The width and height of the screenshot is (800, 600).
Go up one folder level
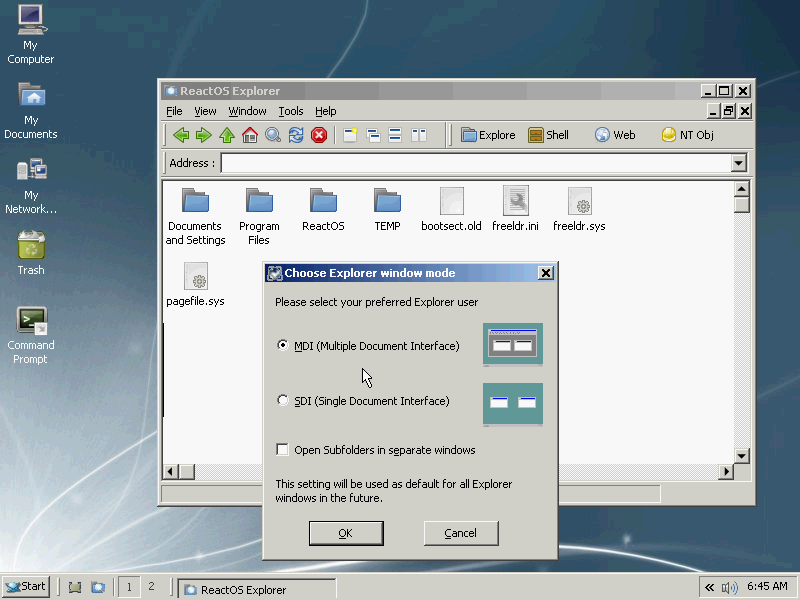227,135
